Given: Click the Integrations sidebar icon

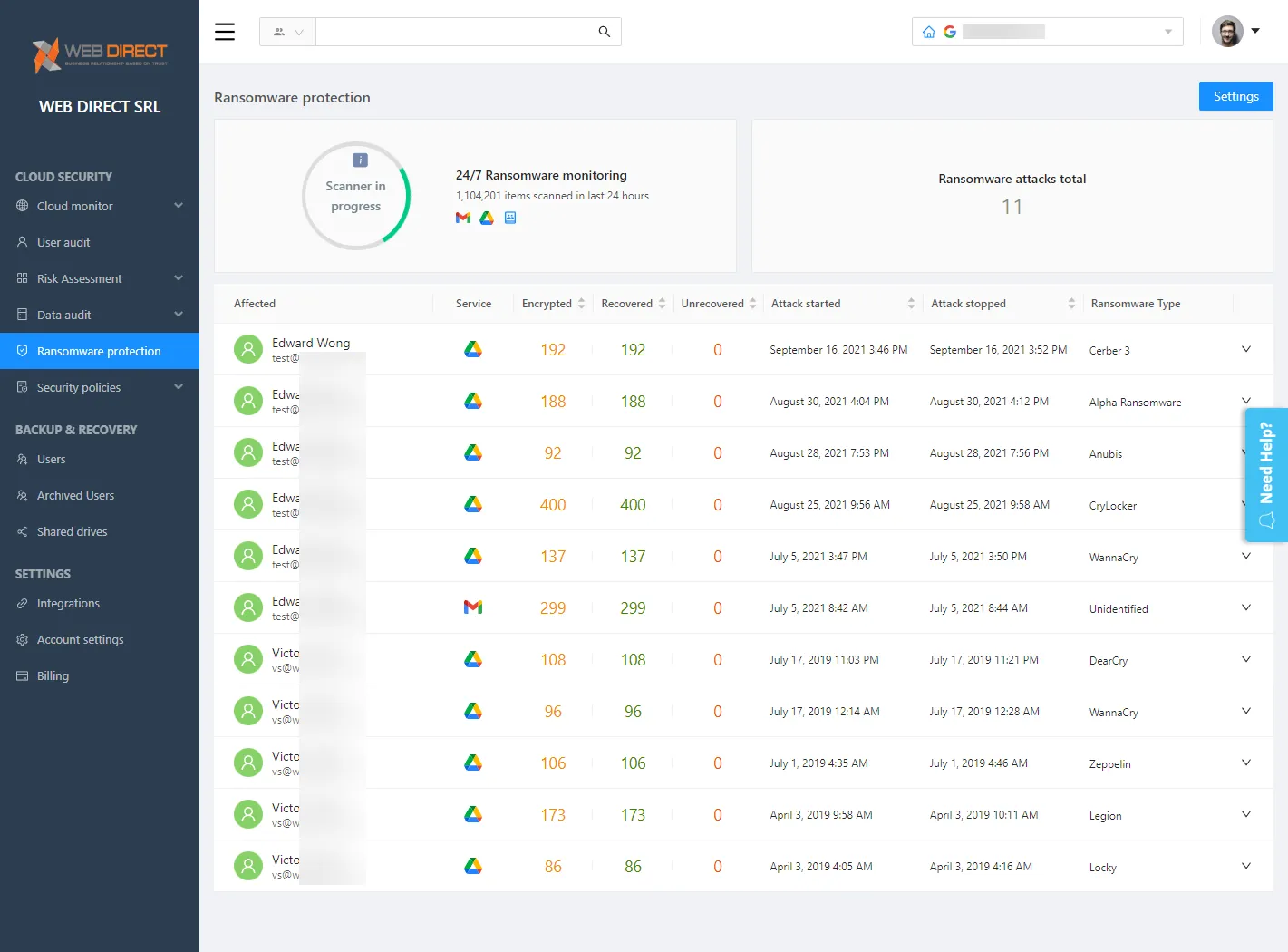Looking at the screenshot, I should pos(22,603).
